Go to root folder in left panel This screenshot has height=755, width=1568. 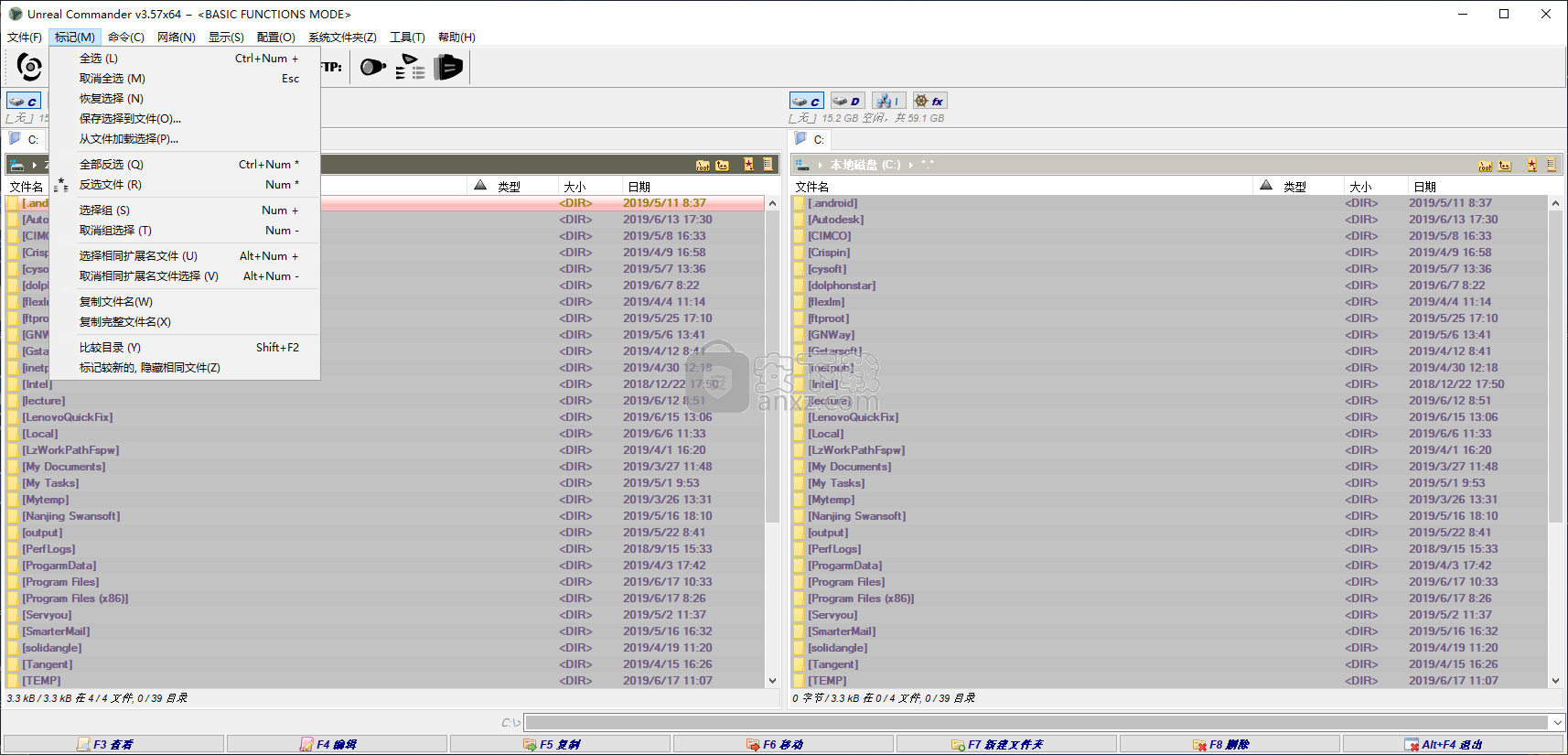tap(703, 166)
